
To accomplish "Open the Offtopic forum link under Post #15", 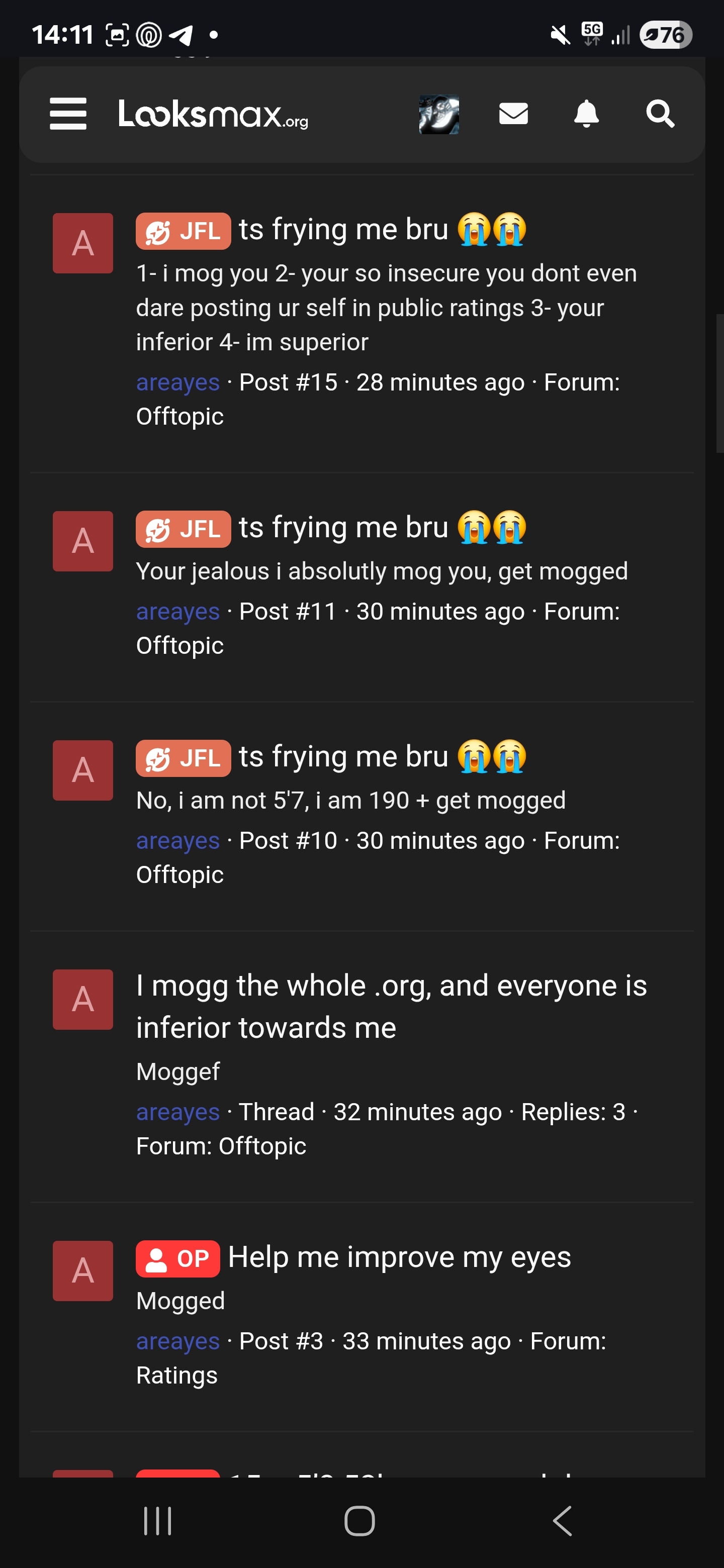I will (179, 416).
